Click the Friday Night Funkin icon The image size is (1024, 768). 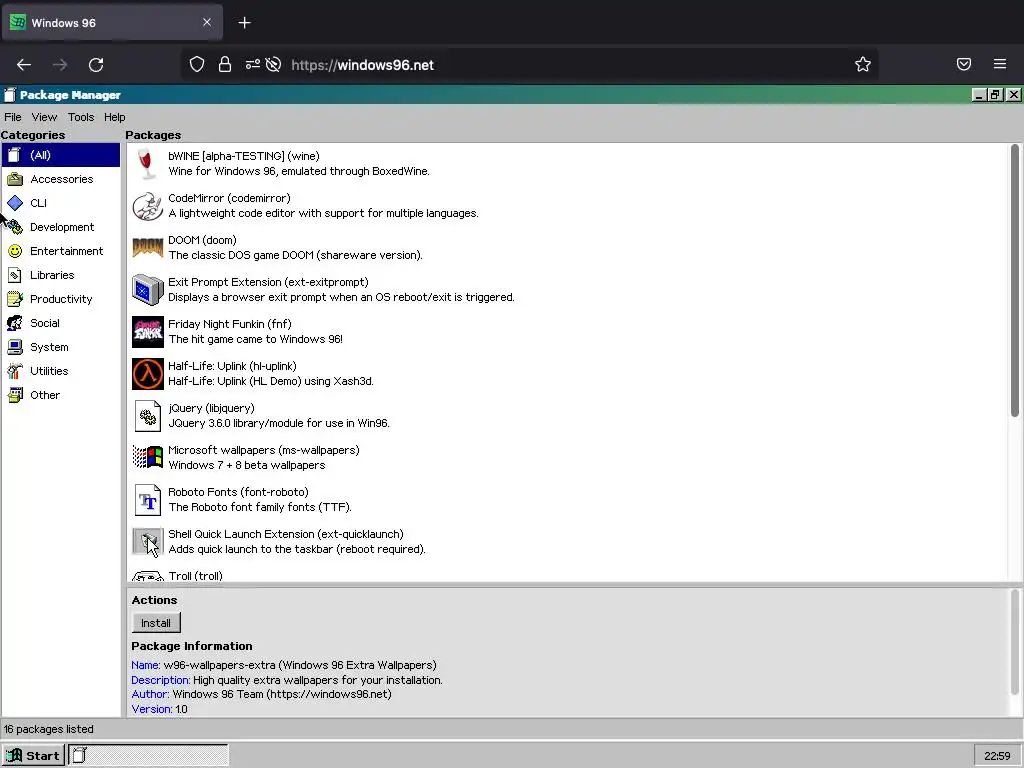[x=148, y=332]
